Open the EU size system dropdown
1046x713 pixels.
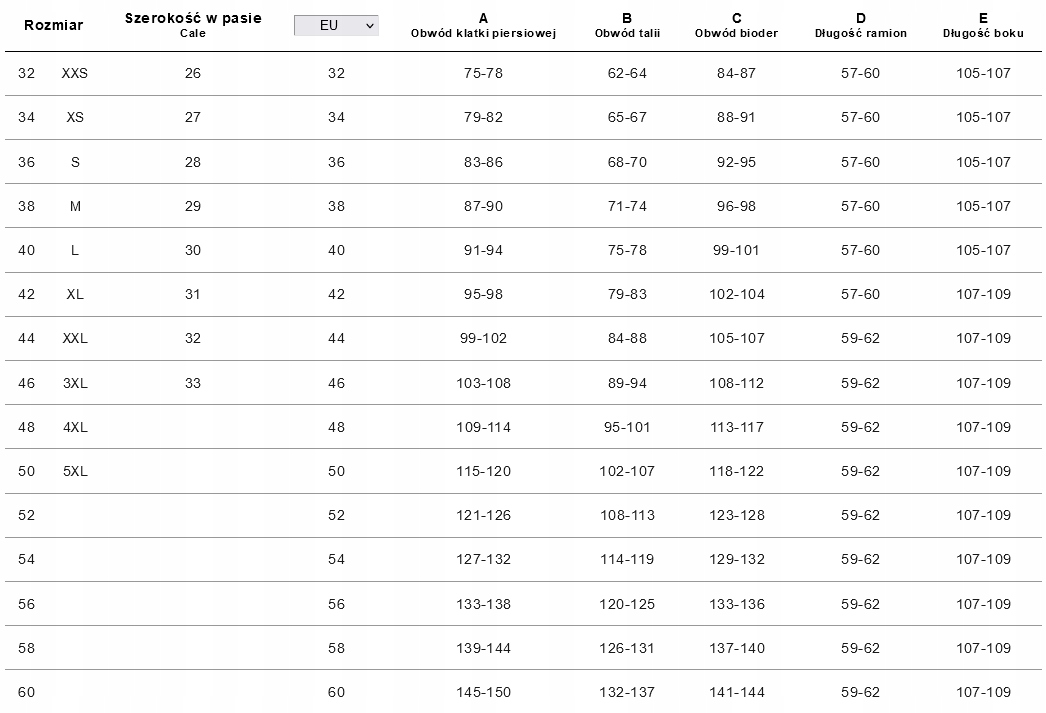click(x=337, y=26)
